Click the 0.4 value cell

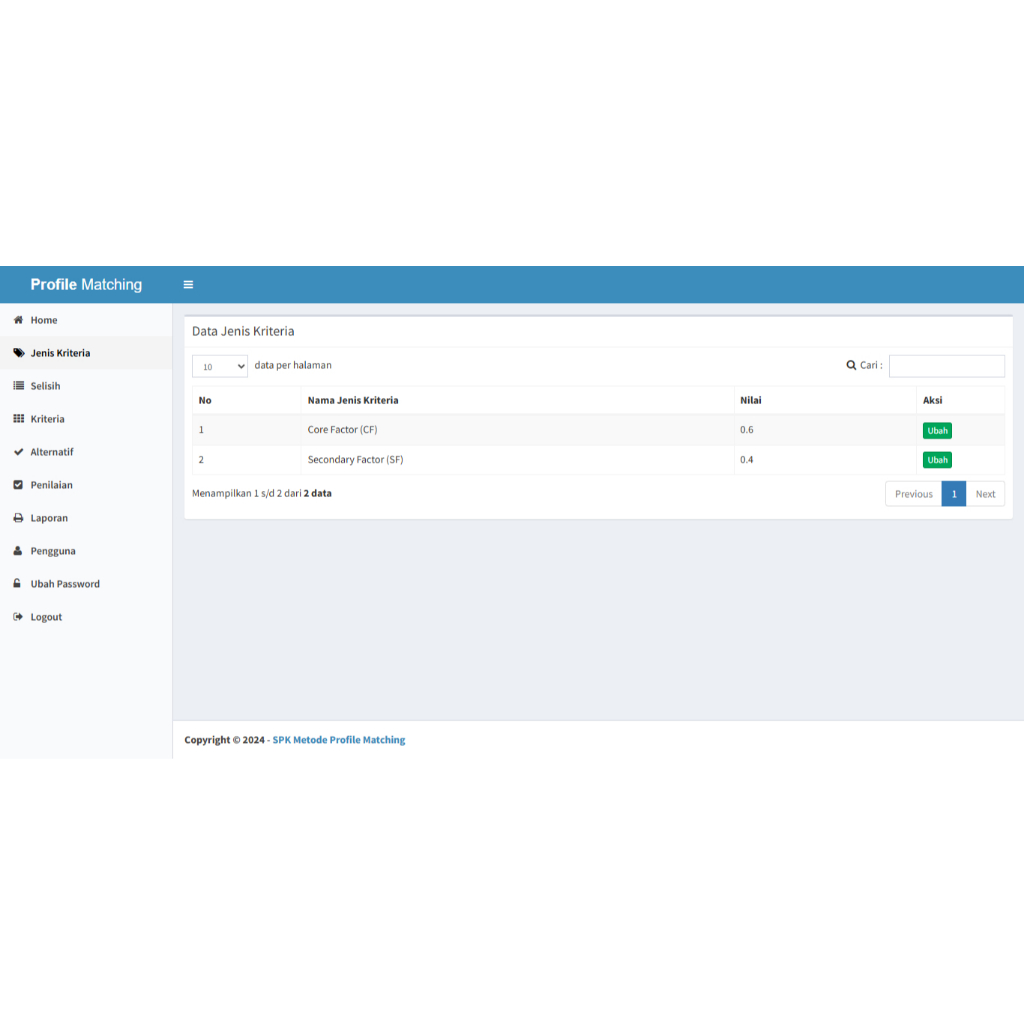[x=825, y=460]
